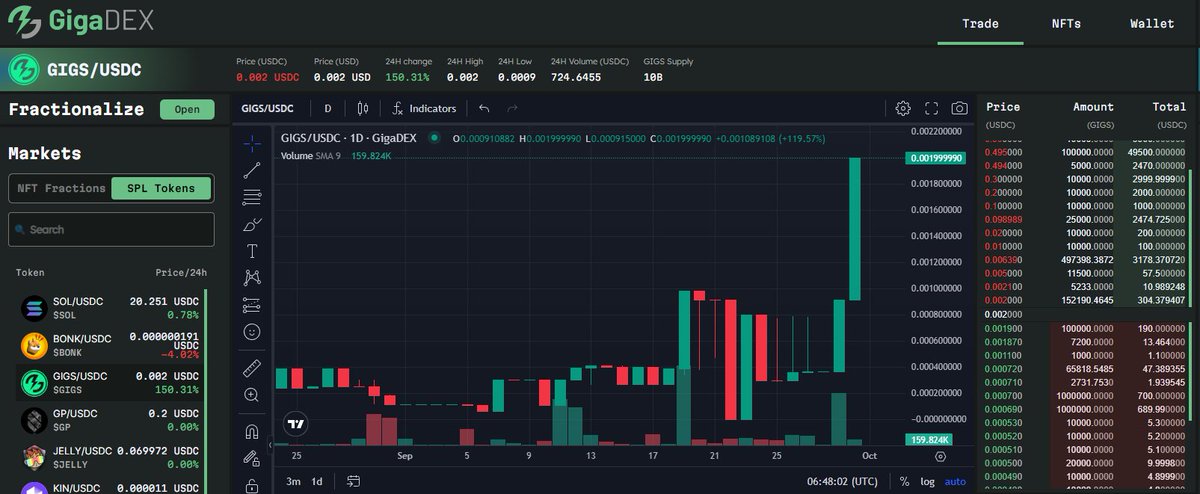Select the KIN/USDC market row
The height and width of the screenshot is (494, 1200).
pyautogui.click(x=110, y=487)
